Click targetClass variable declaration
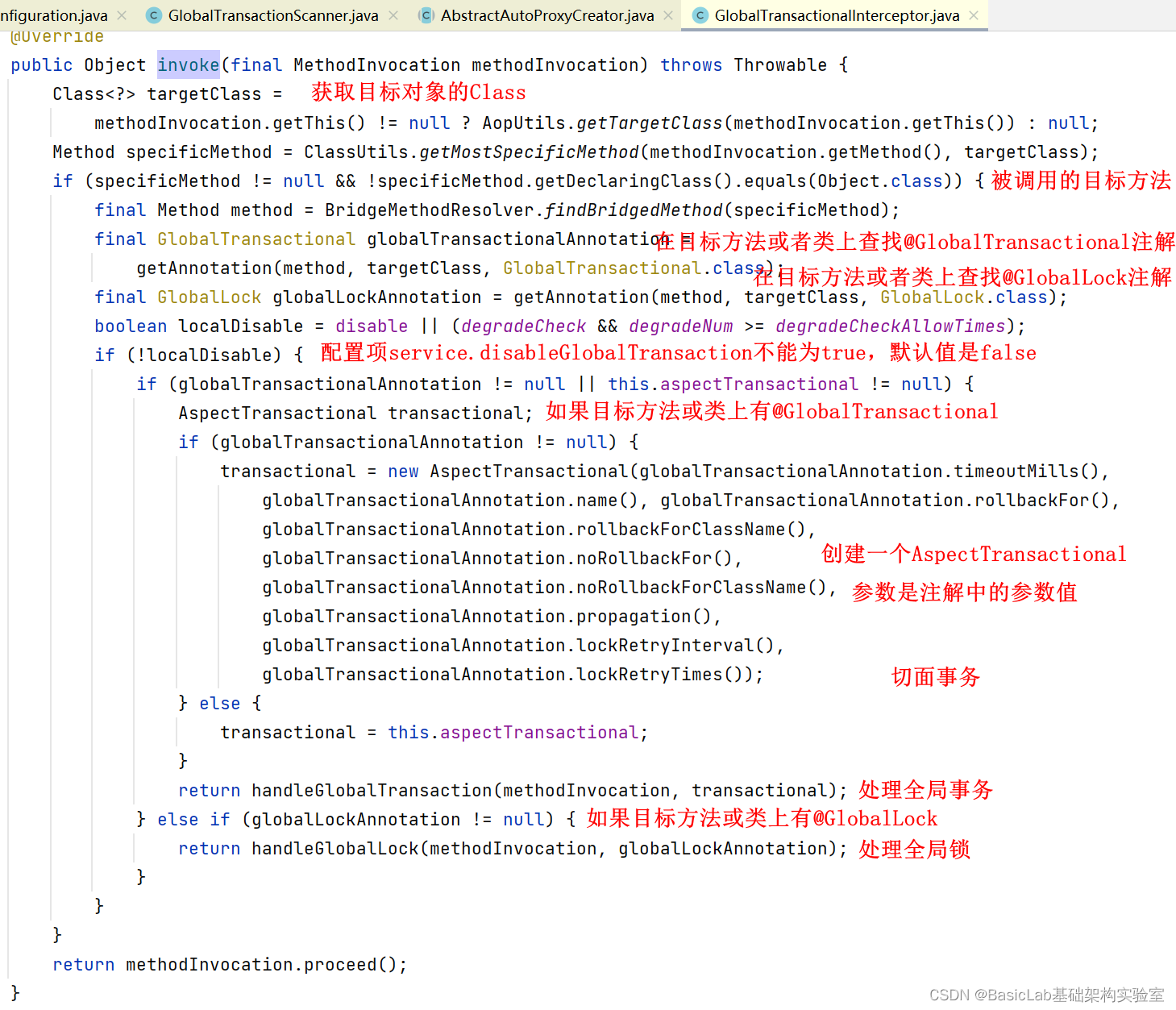Viewport: 1176px width, 1010px height. pos(204,94)
